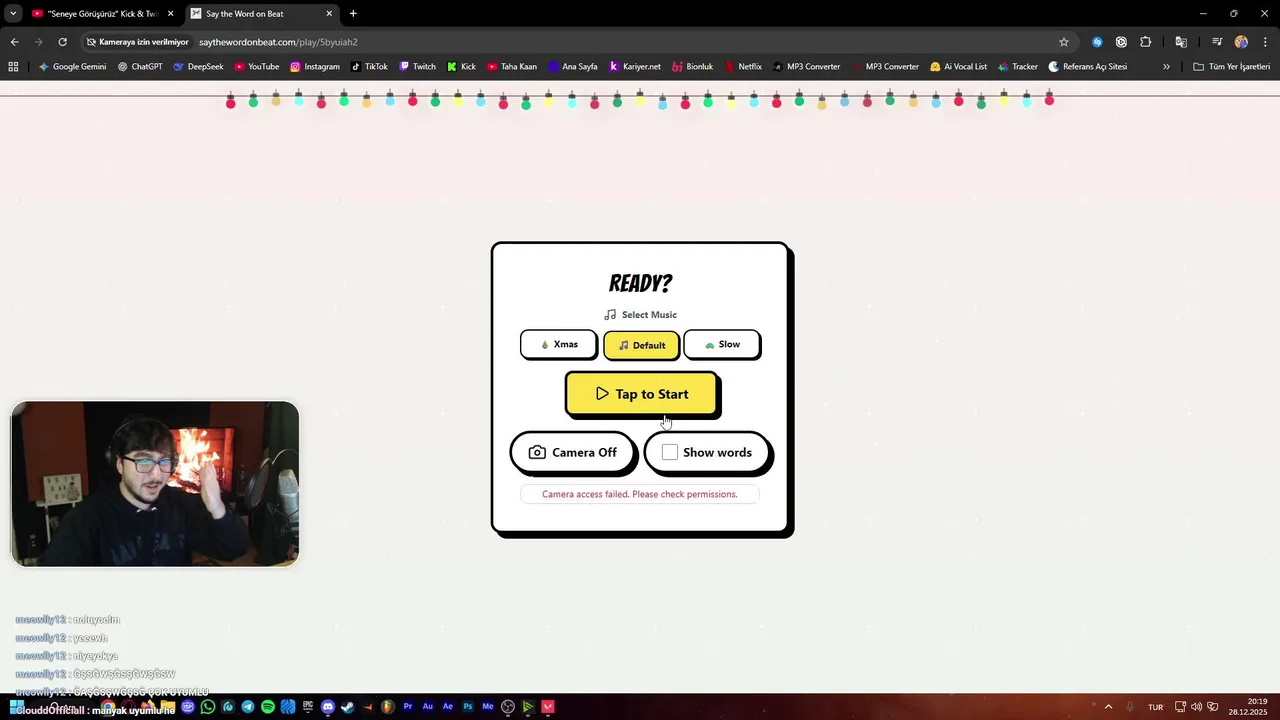Image resolution: width=1280 pixels, height=720 pixels.
Task: Select the Xmas music option
Action: 558,344
